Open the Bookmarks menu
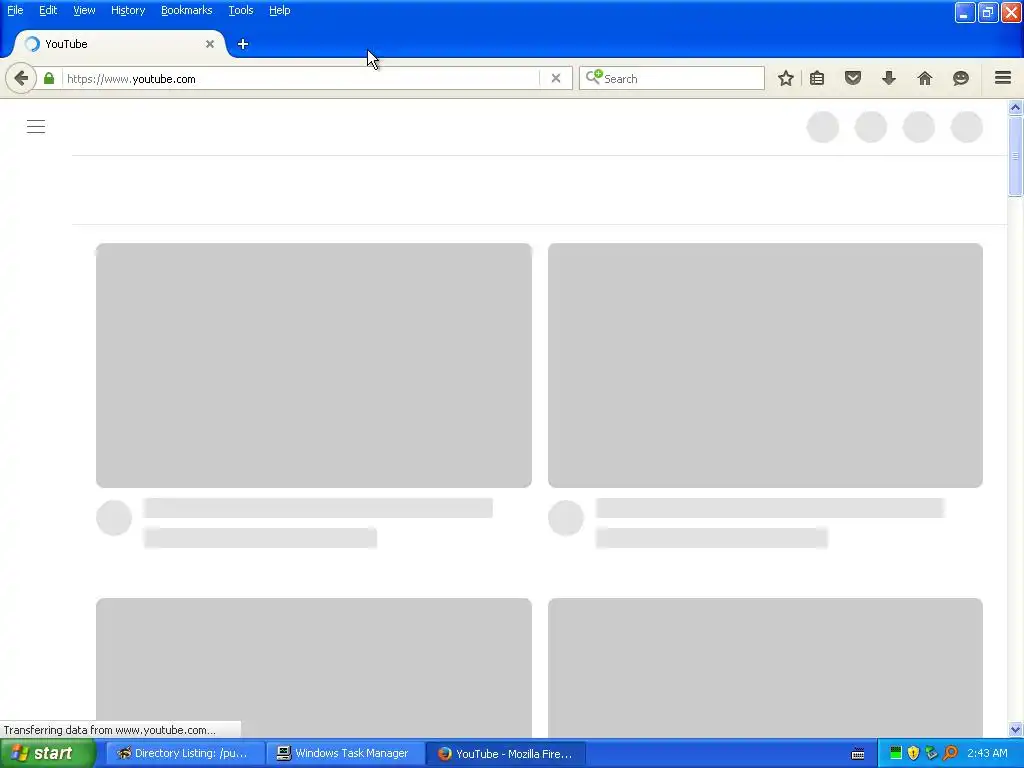Screen dimensions: 1024x768 coord(187,10)
